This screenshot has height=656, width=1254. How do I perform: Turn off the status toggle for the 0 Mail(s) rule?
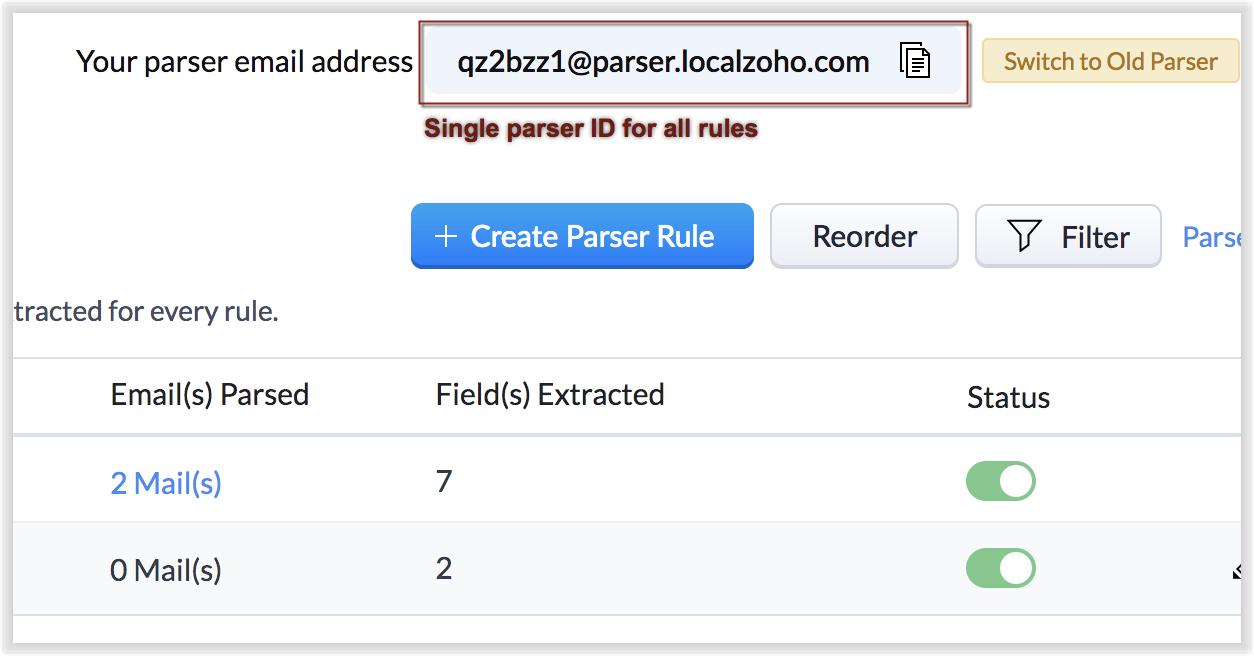(x=1000, y=568)
